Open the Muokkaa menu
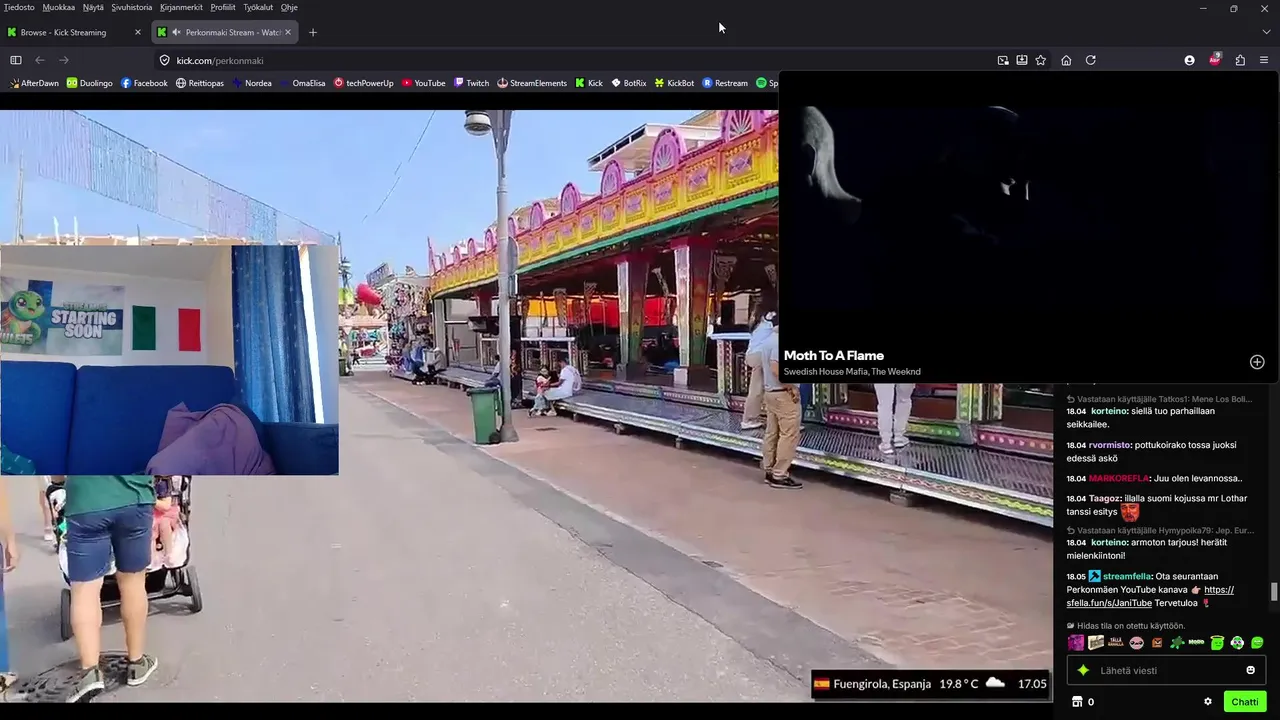The width and height of the screenshot is (1280, 720). (x=59, y=7)
